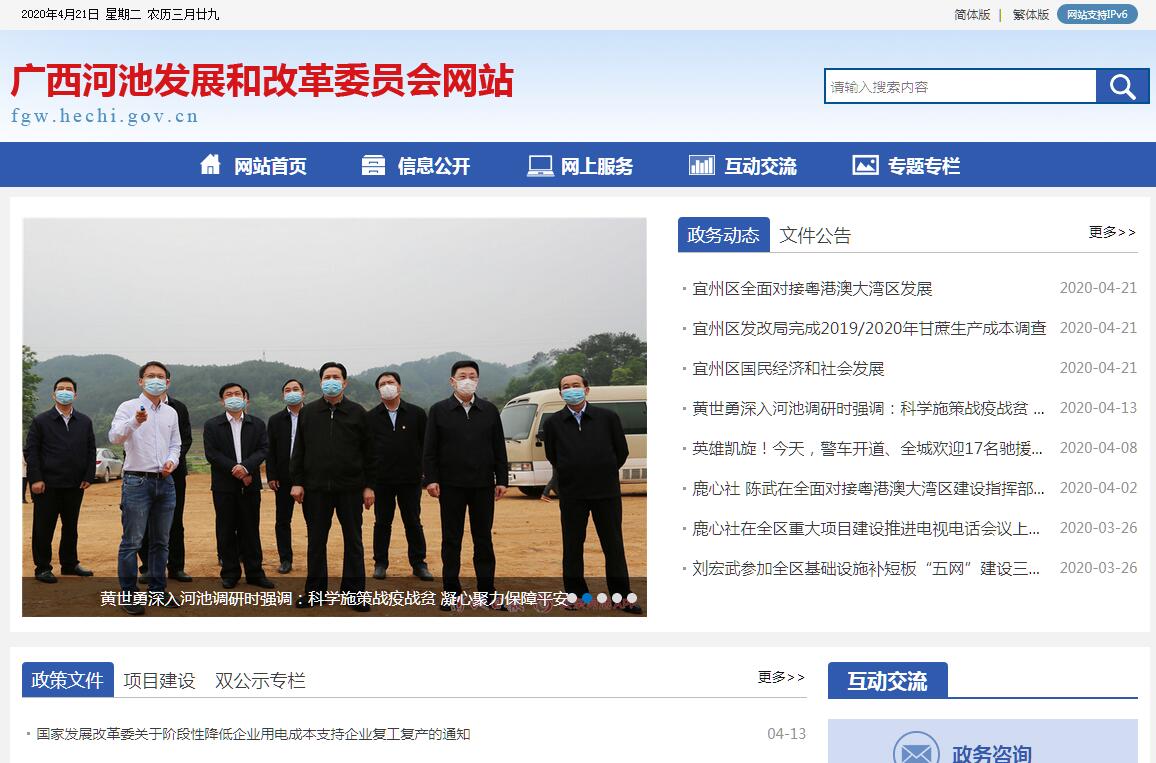Select the last carousel slide dot
Screen dimensions: 1156x763
point(632,599)
